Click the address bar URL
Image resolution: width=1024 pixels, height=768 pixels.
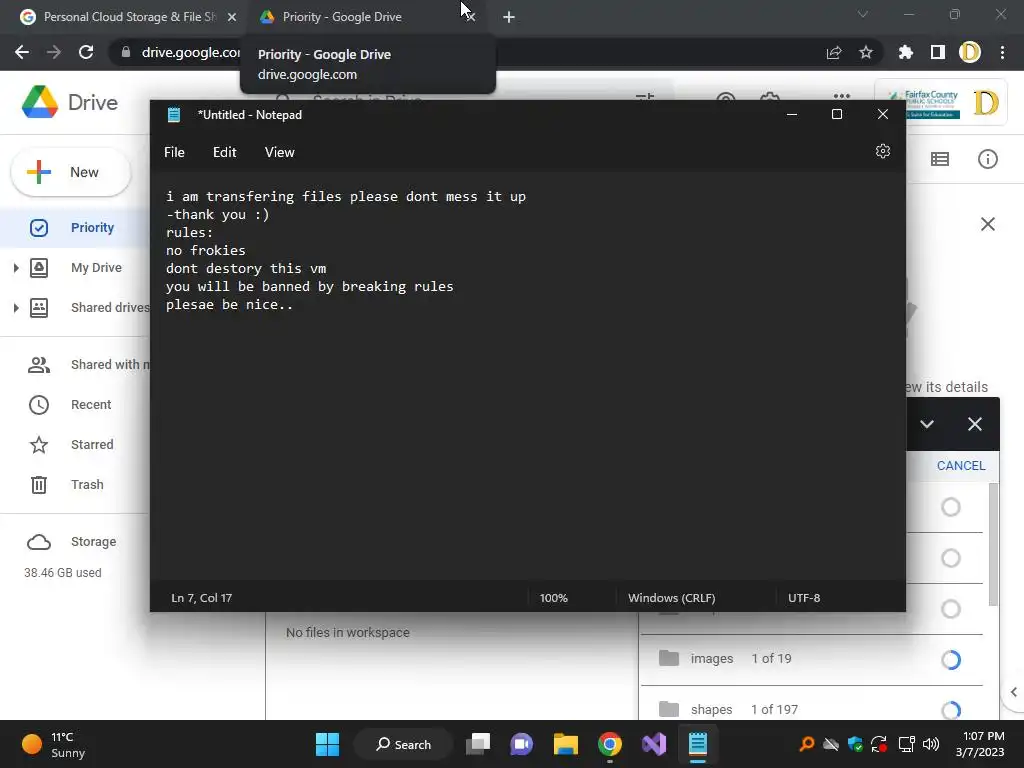[189, 52]
